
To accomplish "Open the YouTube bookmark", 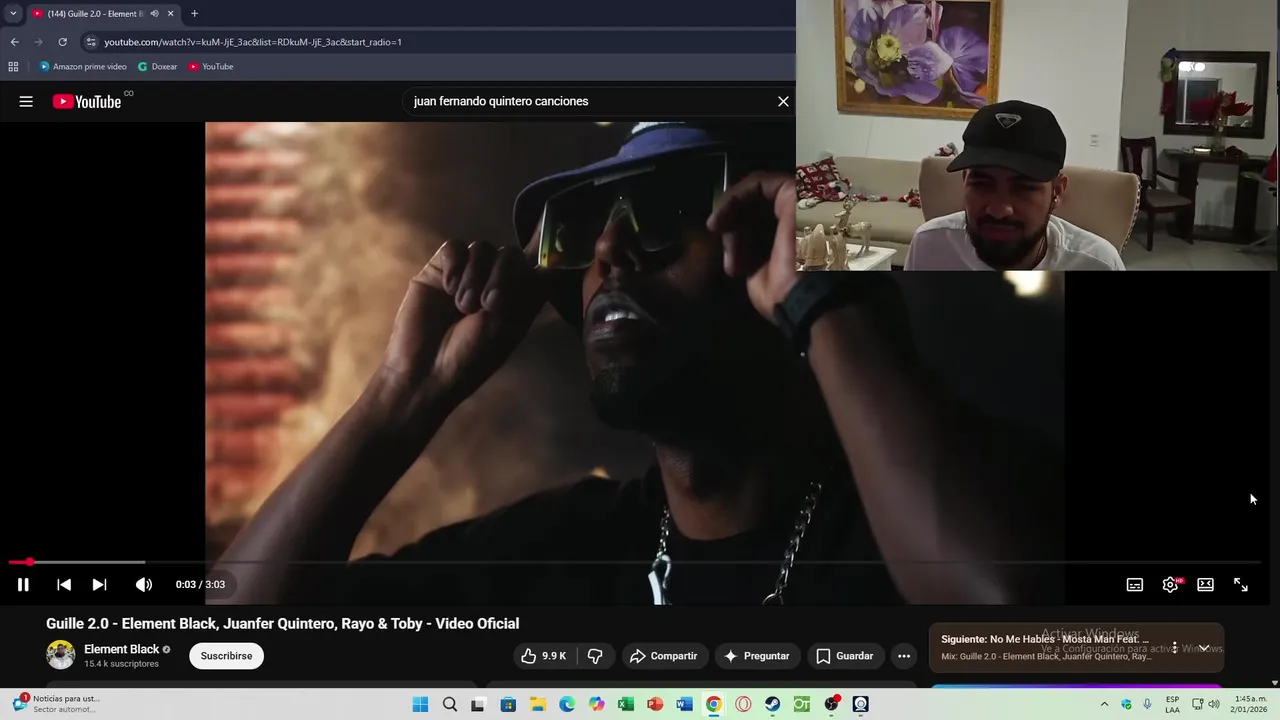I will tap(211, 67).
